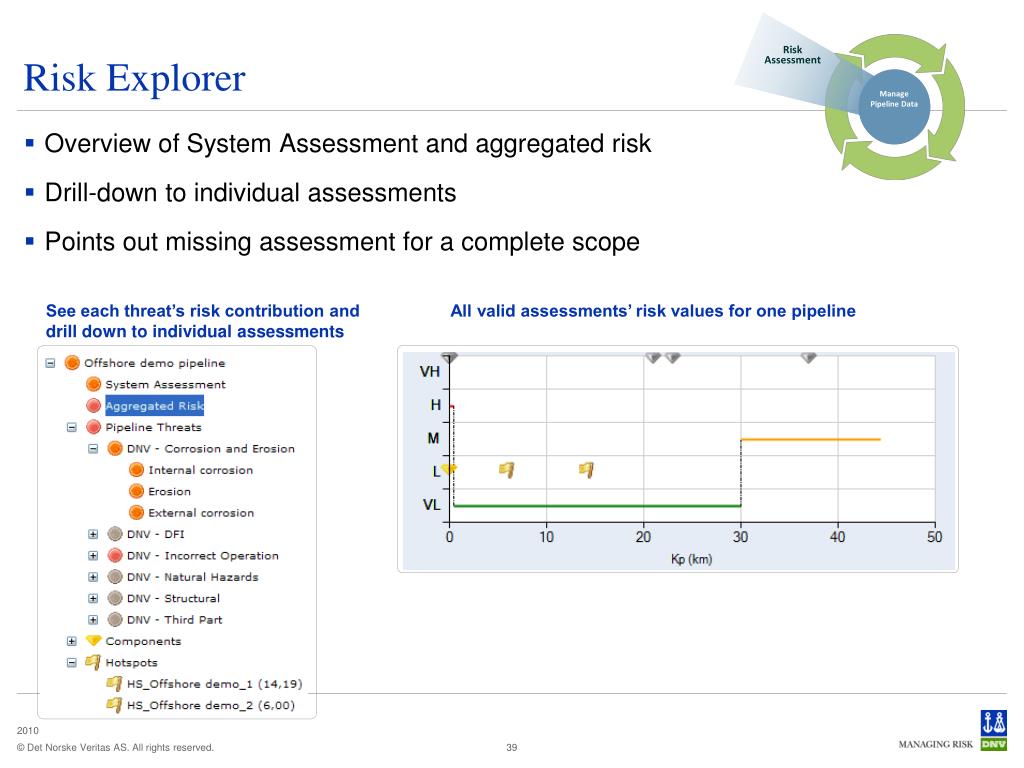1024x768 pixels.
Task: Click the orange medium risk line segment
Action: pyautogui.click(x=810, y=440)
